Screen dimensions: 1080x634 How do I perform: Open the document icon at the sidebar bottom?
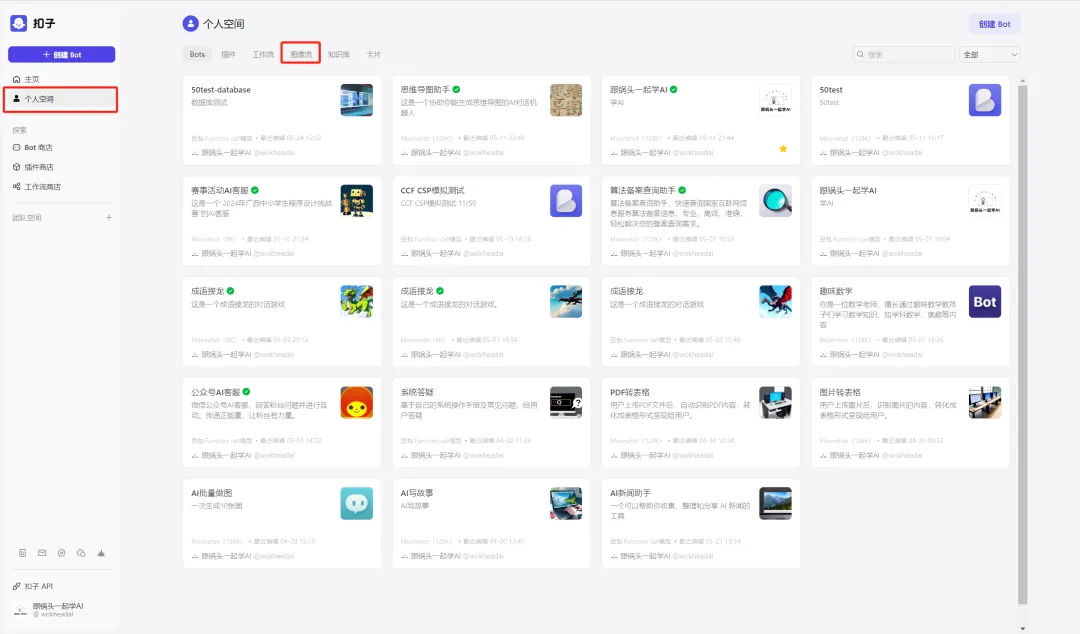pos(23,553)
